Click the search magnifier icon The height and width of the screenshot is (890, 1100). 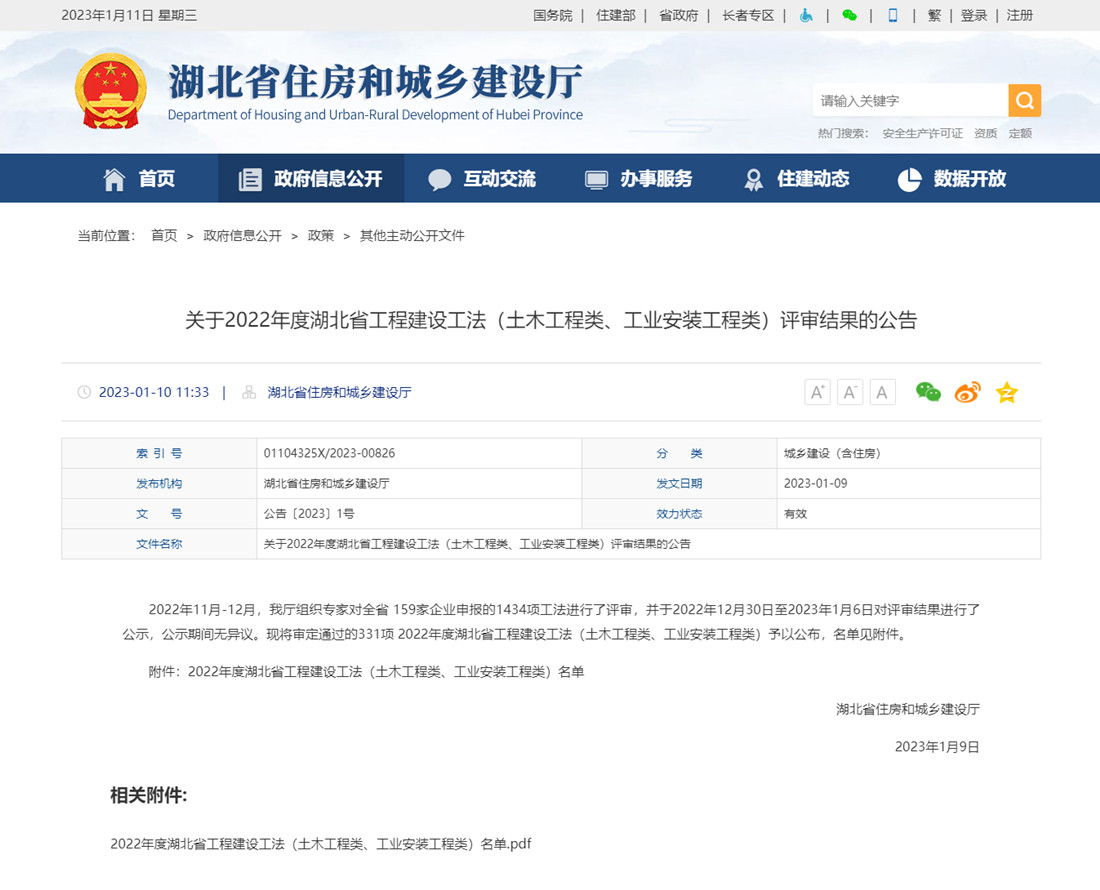pos(1024,100)
